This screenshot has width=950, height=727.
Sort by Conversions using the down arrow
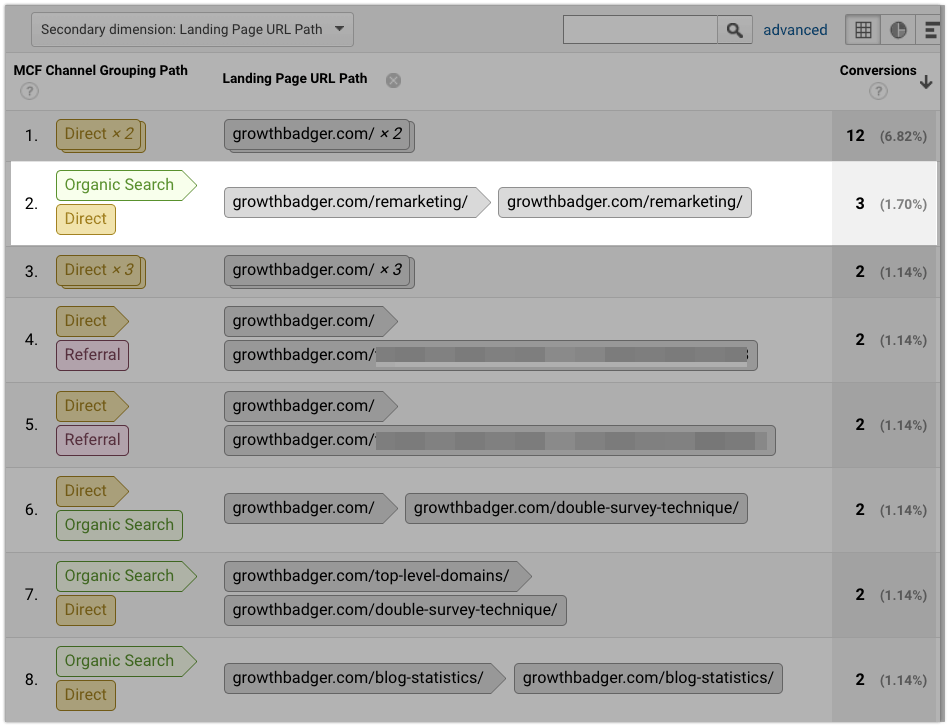pyautogui.click(x=926, y=82)
